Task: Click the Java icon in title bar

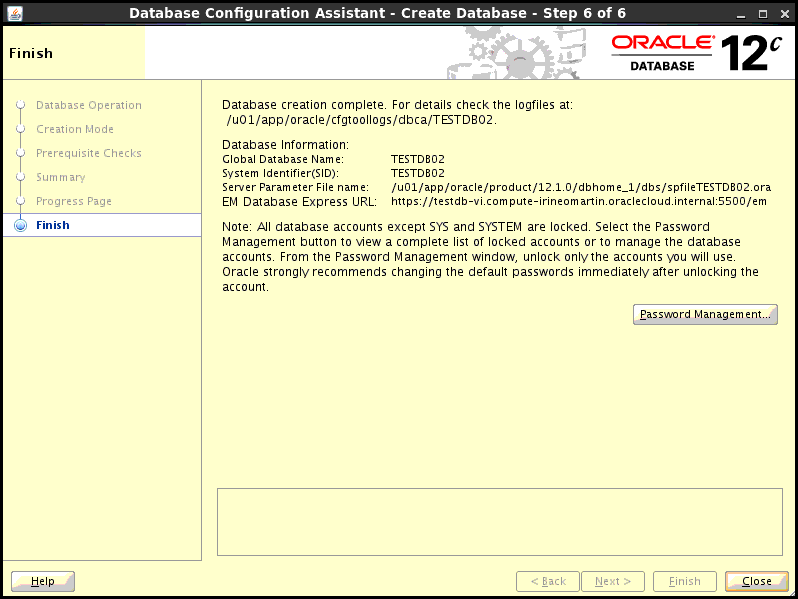Action: 15,13
